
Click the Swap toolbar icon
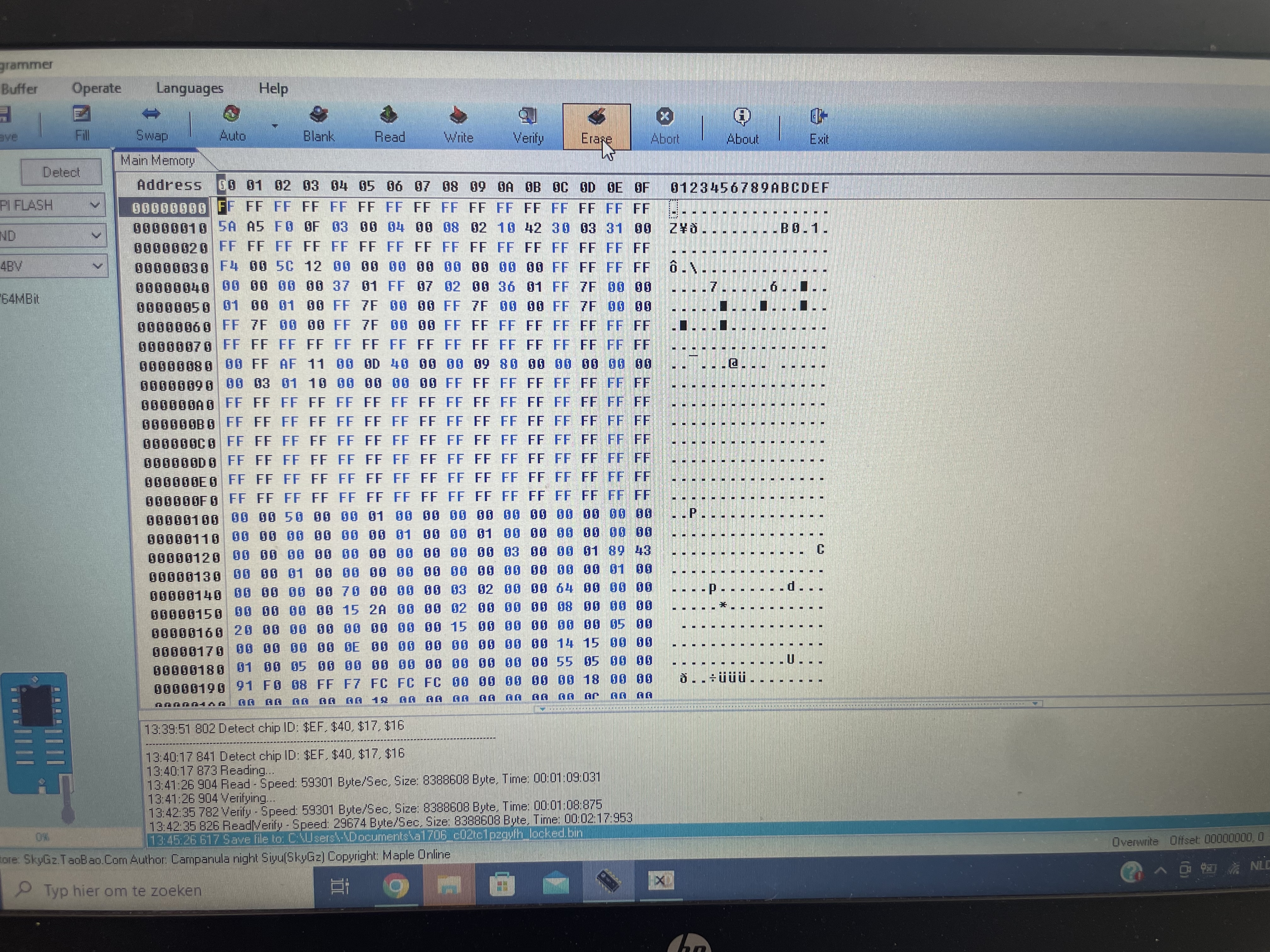tap(152, 124)
